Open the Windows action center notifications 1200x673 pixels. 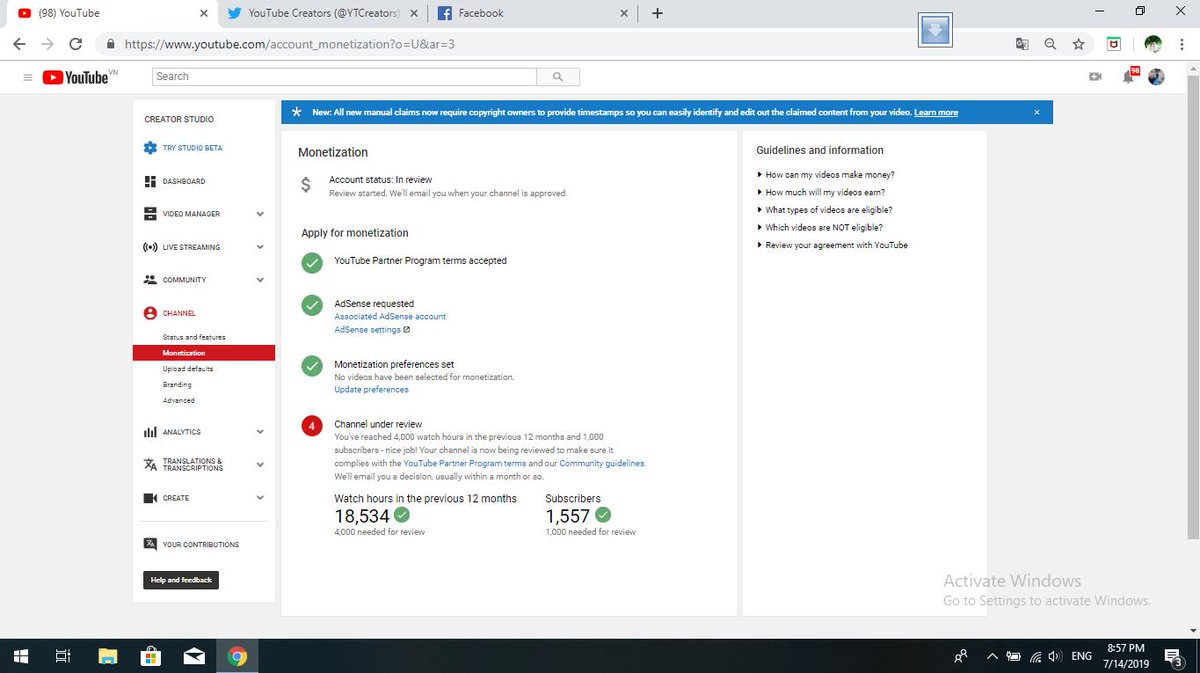[1175, 657]
